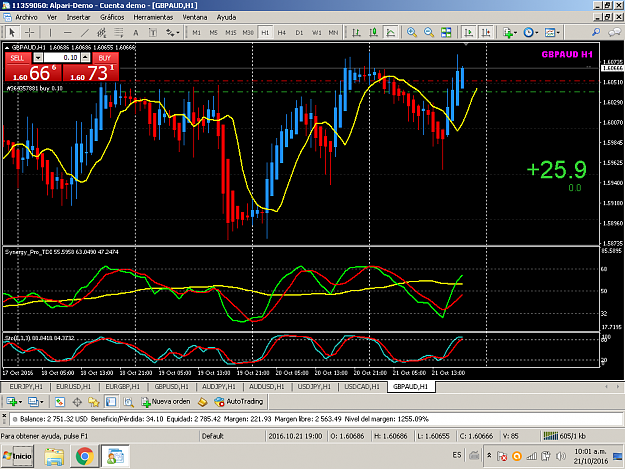Switch to MN timeframe
The width and height of the screenshot is (625, 469).
click(x=333, y=33)
